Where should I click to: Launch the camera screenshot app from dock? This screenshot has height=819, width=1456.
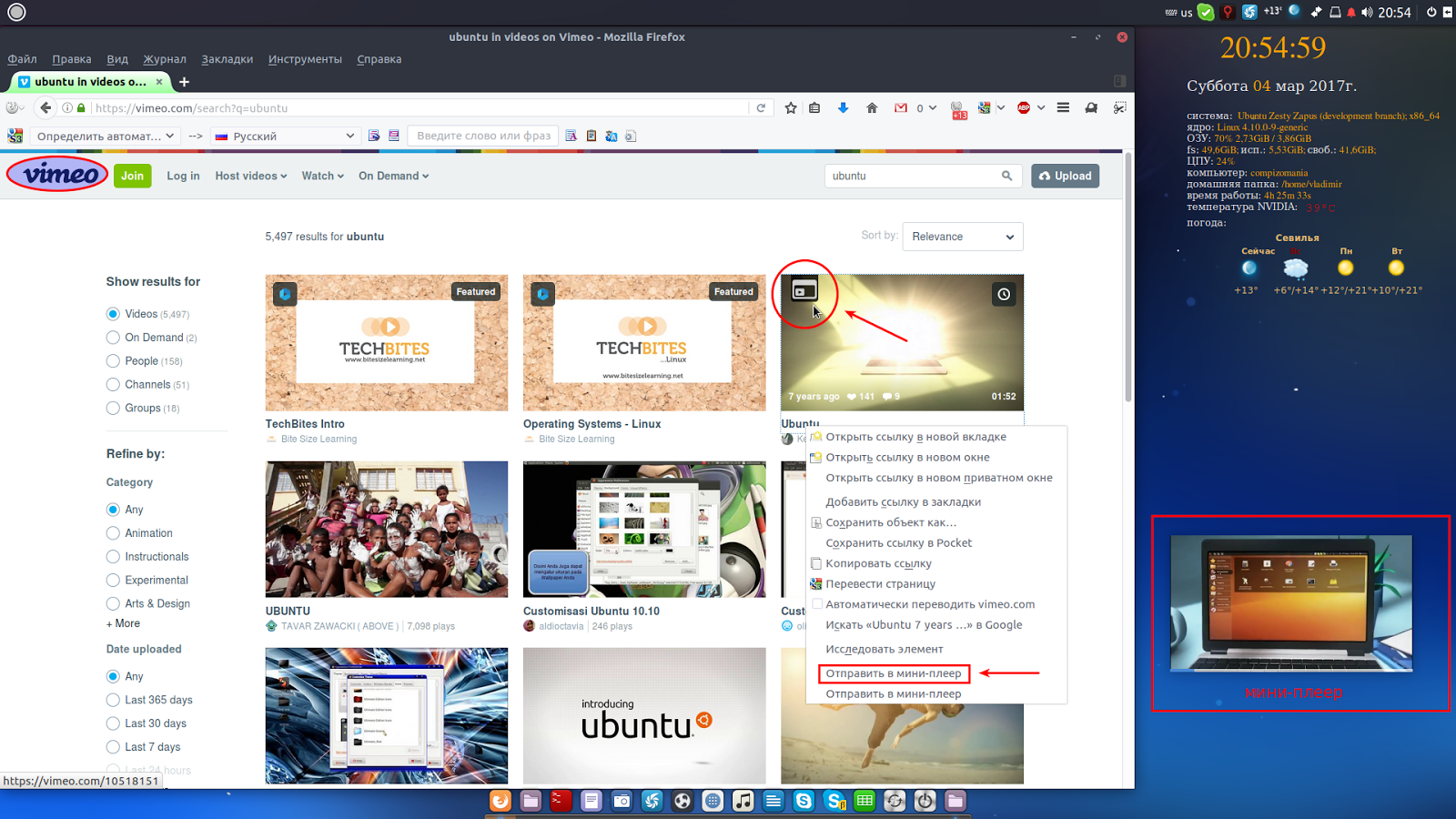coord(622,801)
